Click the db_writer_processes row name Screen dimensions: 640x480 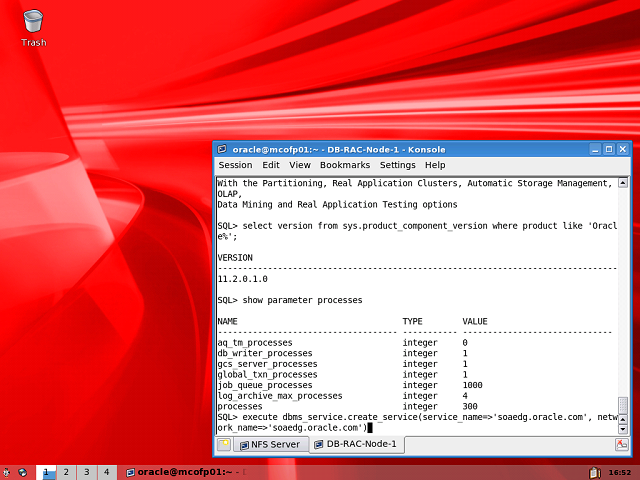click(x=264, y=353)
